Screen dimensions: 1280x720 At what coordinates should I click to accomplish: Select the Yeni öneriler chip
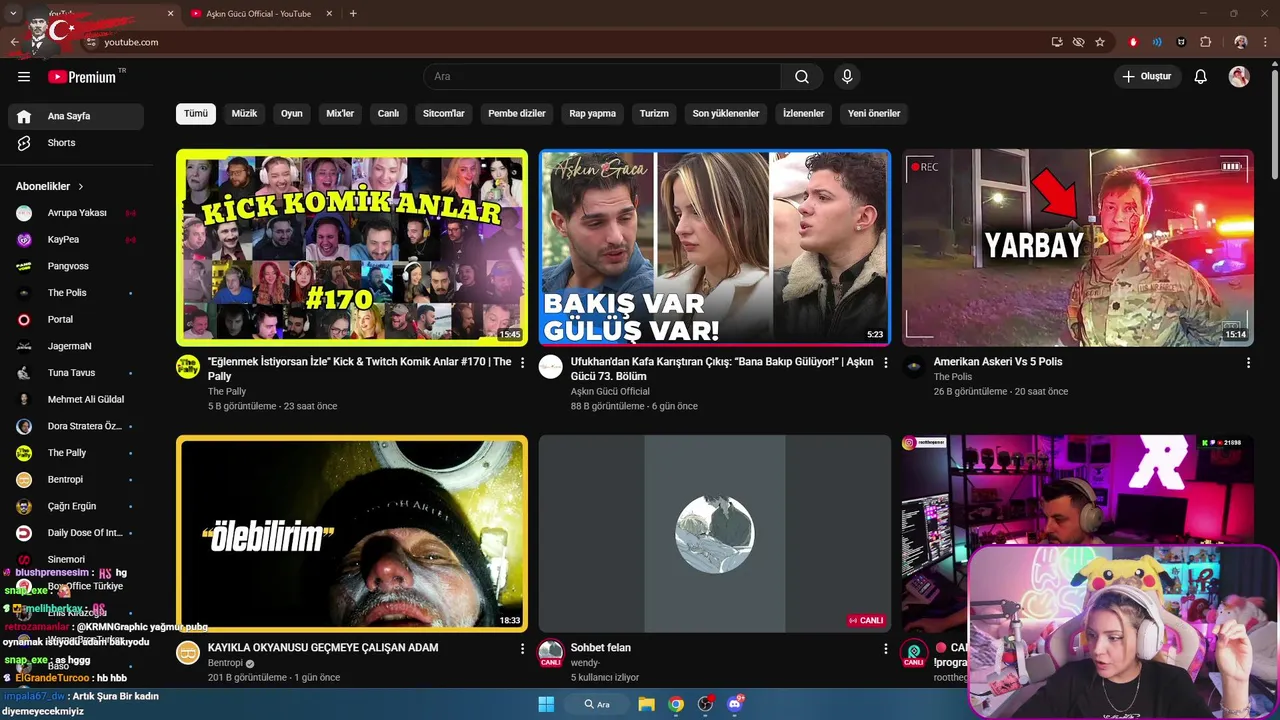pyautogui.click(x=874, y=113)
